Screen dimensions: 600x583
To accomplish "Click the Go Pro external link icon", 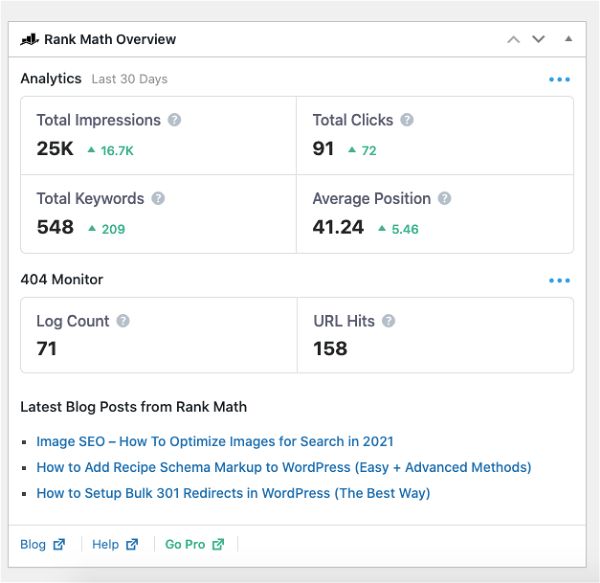I will [218, 544].
